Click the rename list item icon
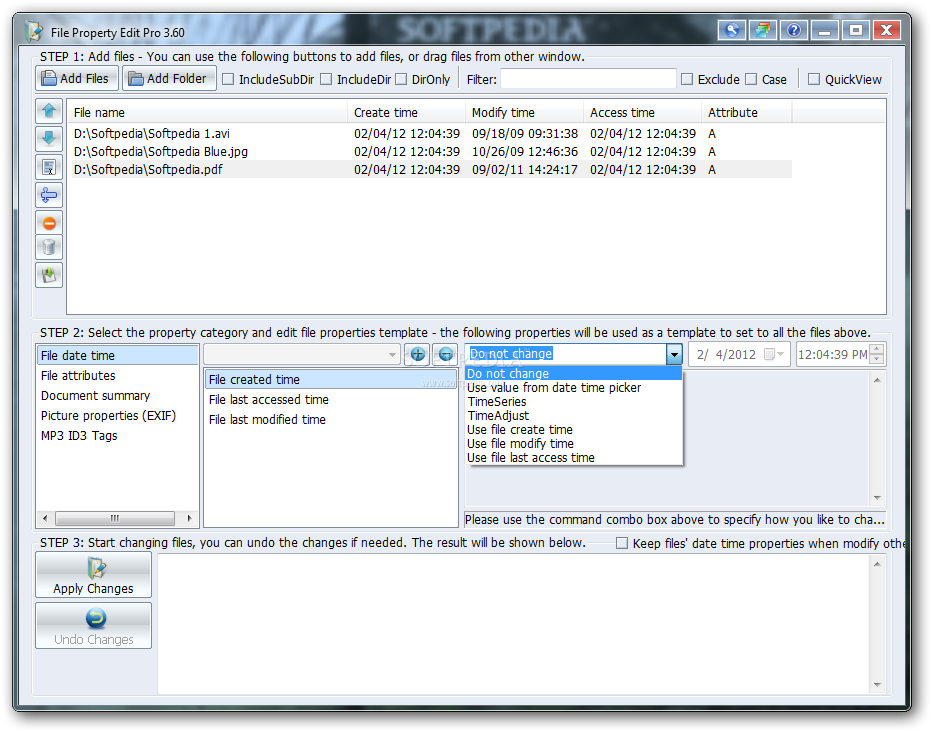This screenshot has height=732, width=932. click(49, 167)
